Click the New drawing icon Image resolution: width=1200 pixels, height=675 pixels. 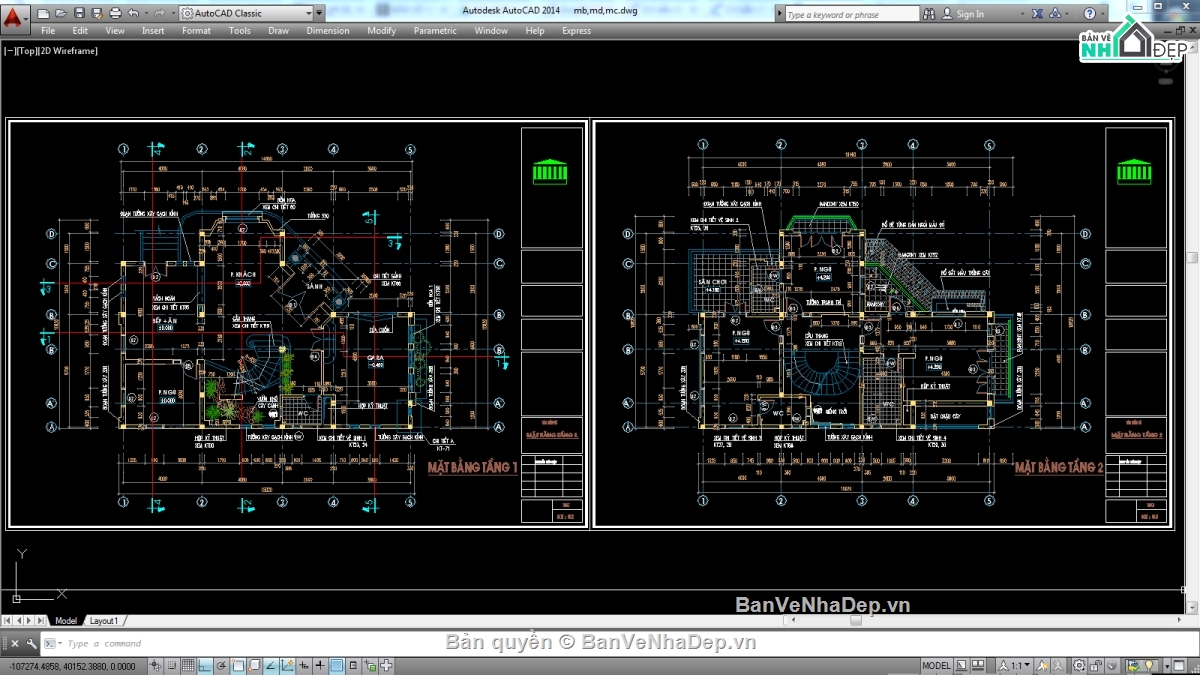click(x=43, y=13)
